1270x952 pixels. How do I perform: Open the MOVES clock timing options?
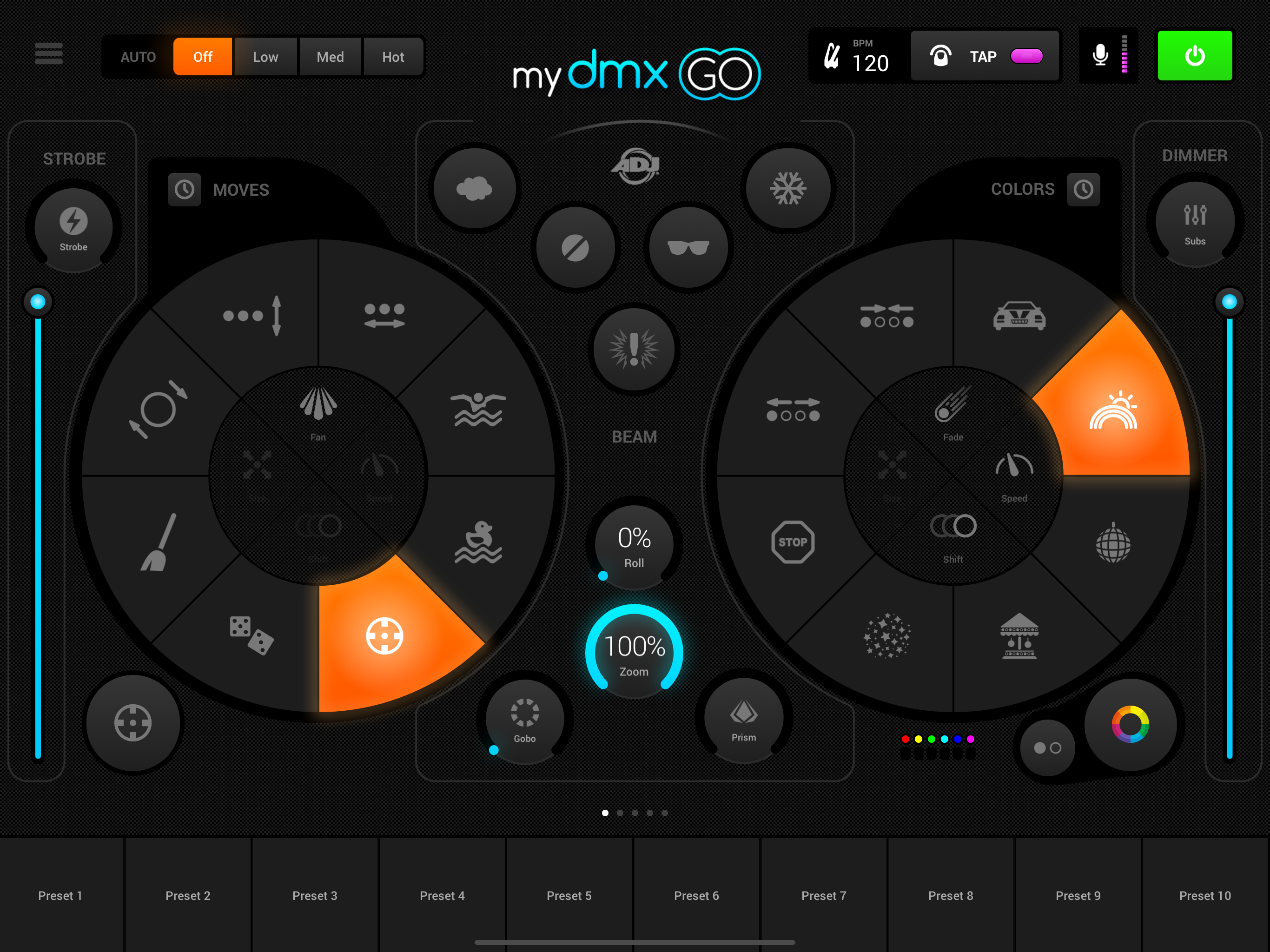184,190
